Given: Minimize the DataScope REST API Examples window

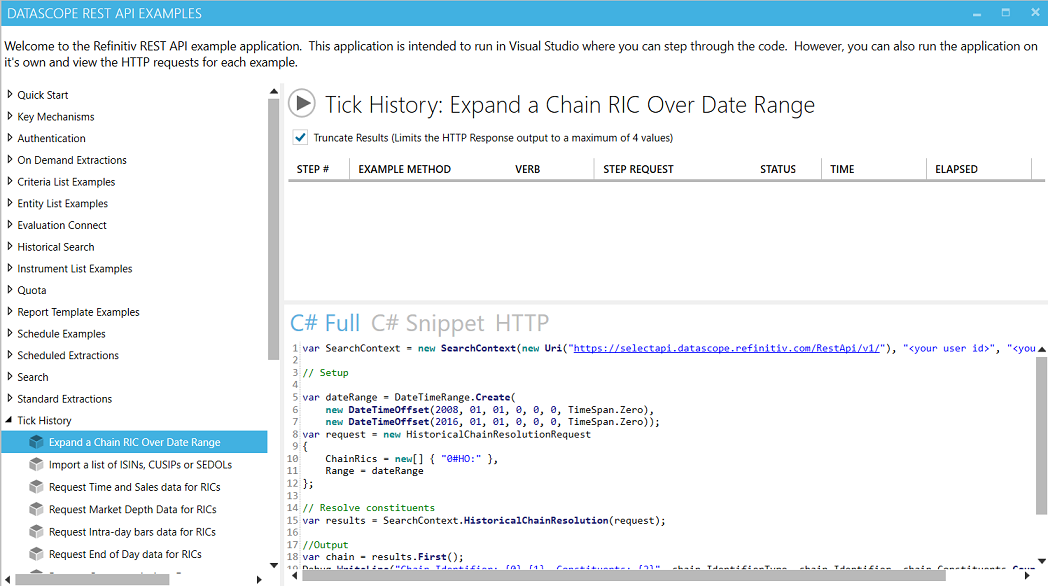Looking at the screenshot, I should [x=976, y=13].
